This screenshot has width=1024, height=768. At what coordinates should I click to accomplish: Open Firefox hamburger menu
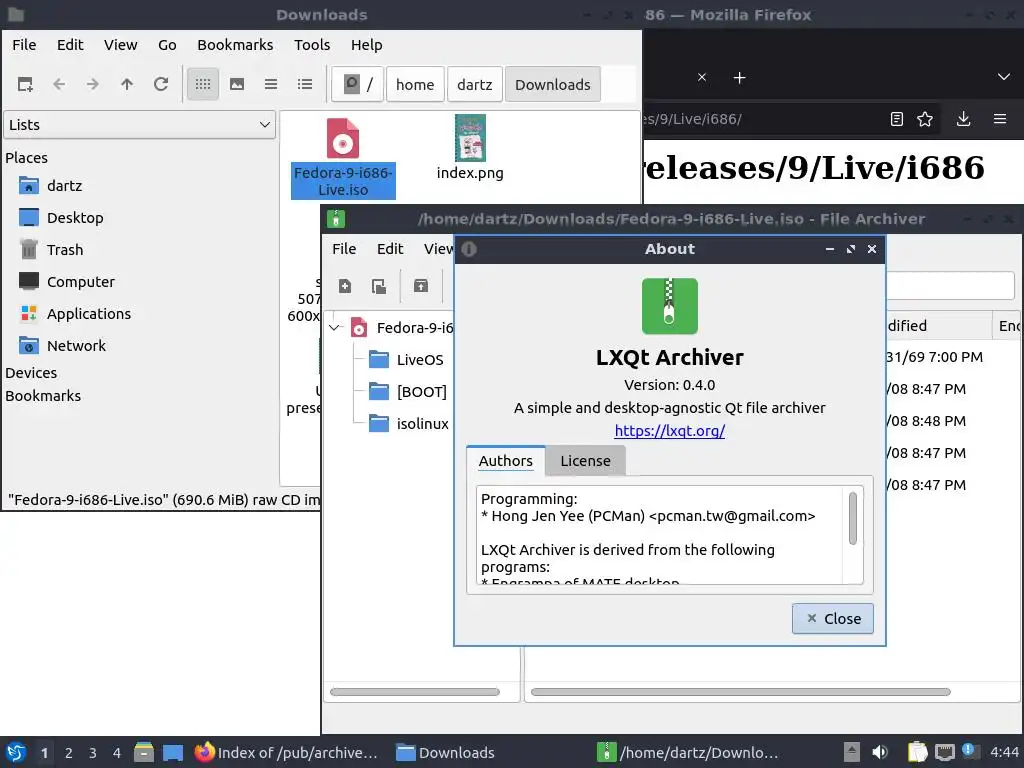coord(1000,119)
